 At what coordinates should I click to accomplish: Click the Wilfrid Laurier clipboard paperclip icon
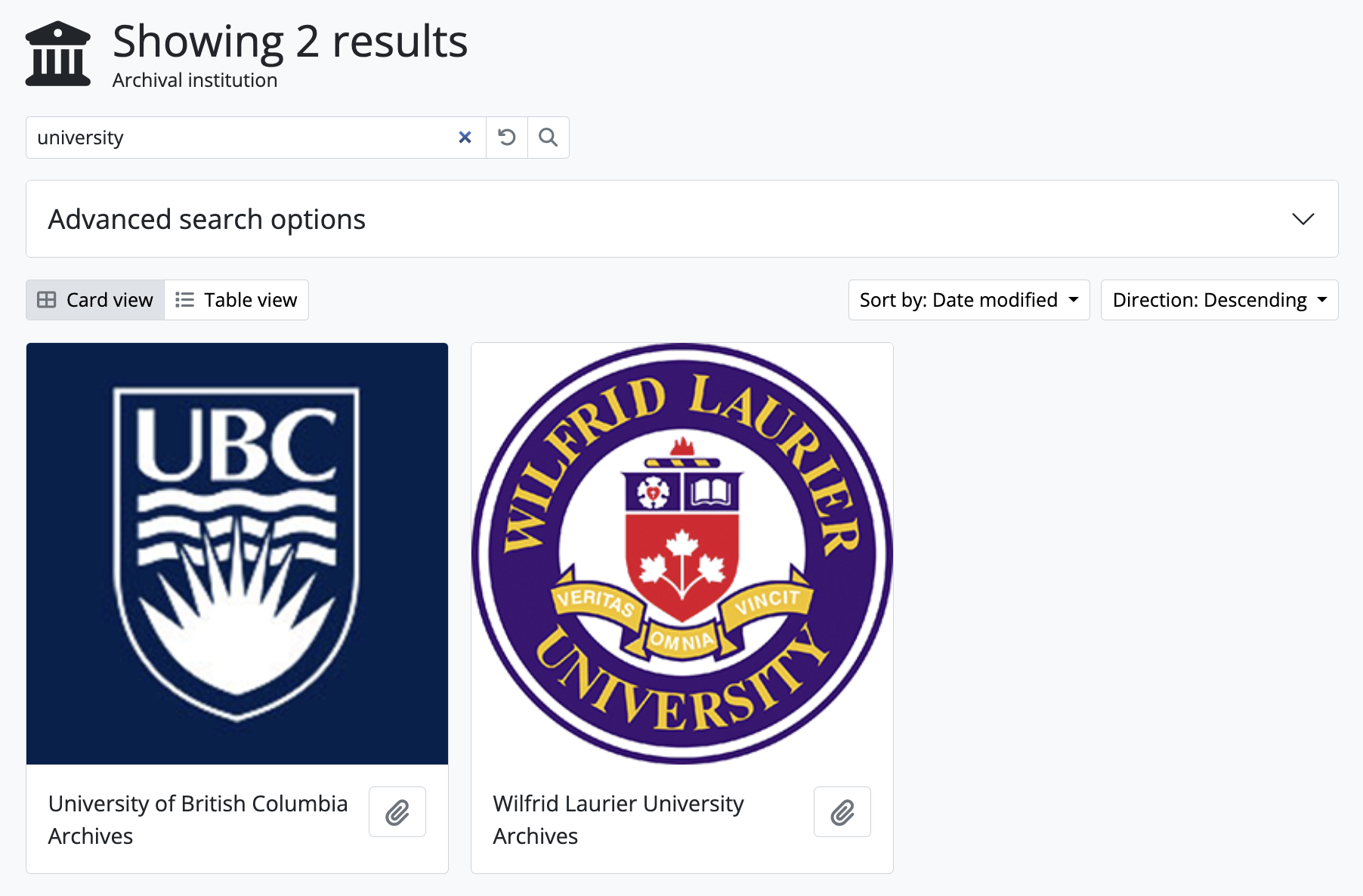coord(842,812)
